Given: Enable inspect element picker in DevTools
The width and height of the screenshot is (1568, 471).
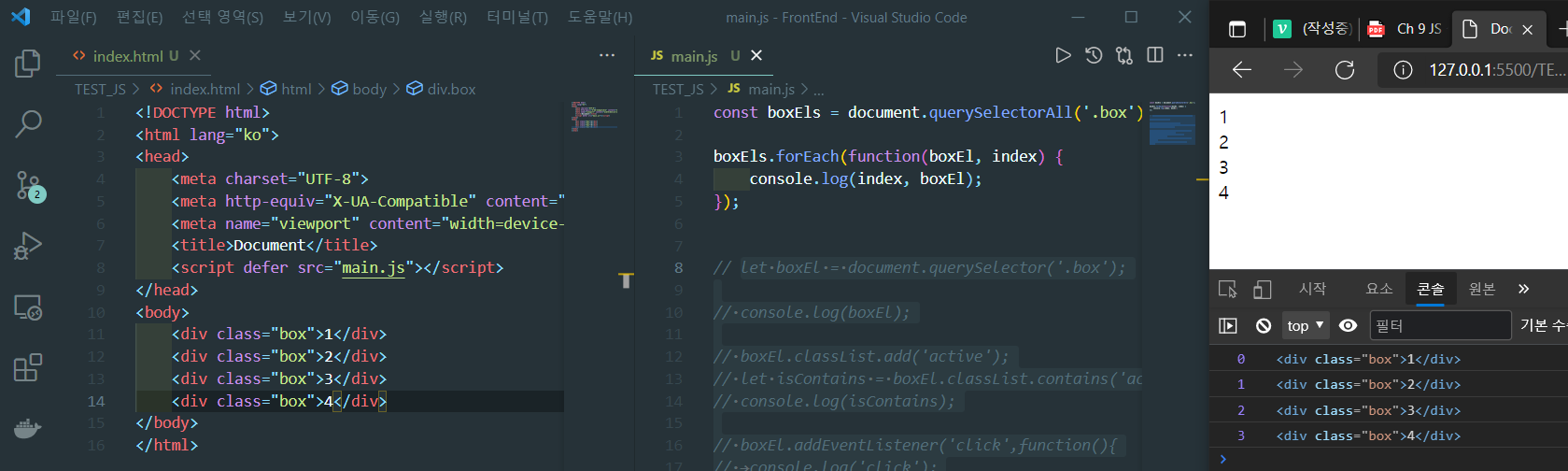Looking at the screenshot, I should [1228, 289].
